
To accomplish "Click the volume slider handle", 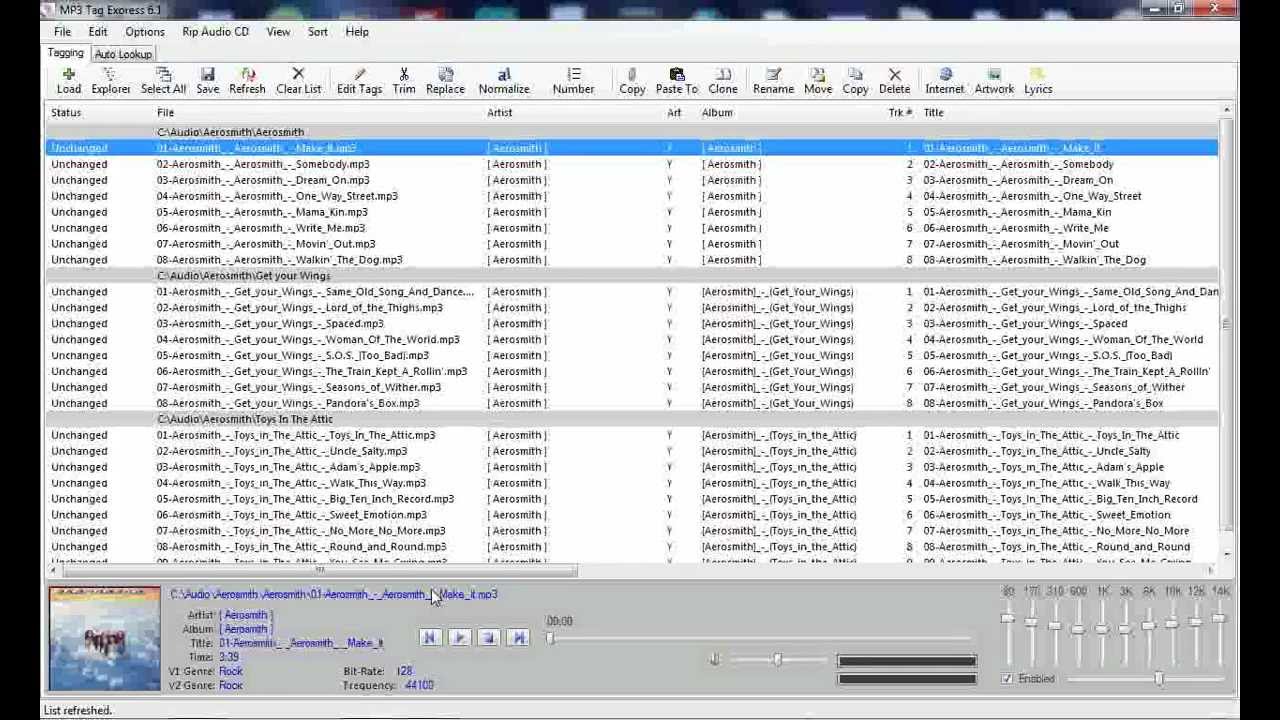I will click(777, 659).
